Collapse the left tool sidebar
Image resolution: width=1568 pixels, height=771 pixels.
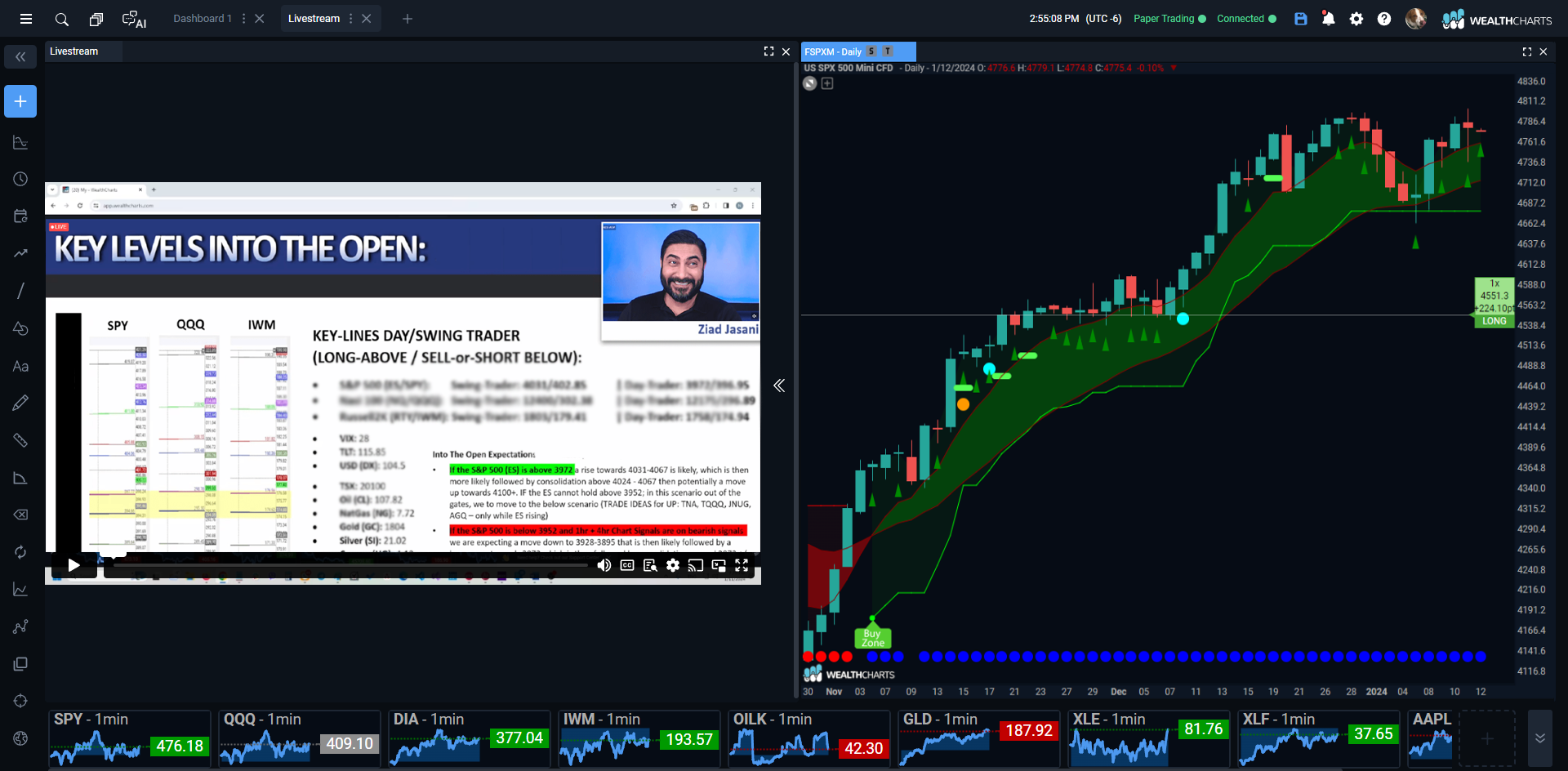click(20, 56)
